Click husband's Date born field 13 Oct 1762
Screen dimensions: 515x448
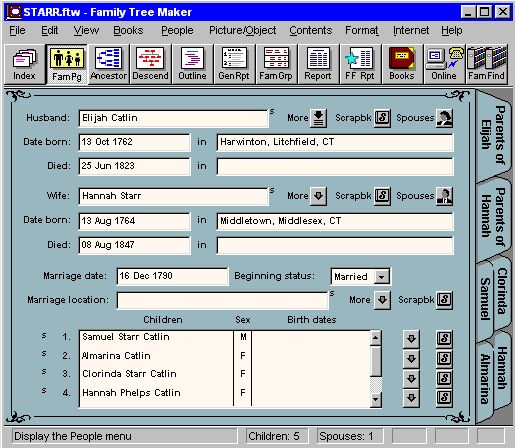(134, 142)
